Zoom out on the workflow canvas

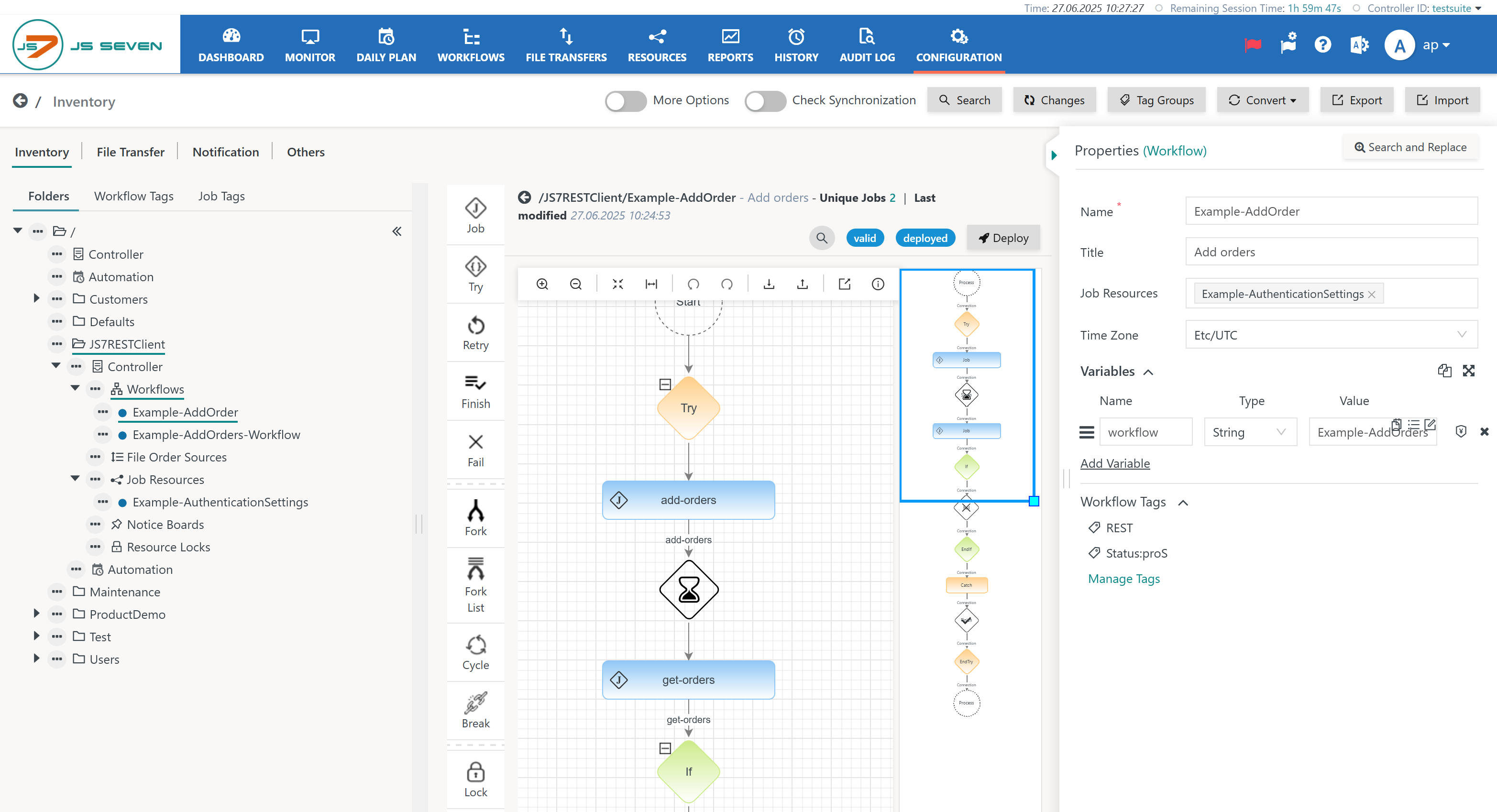coord(576,284)
